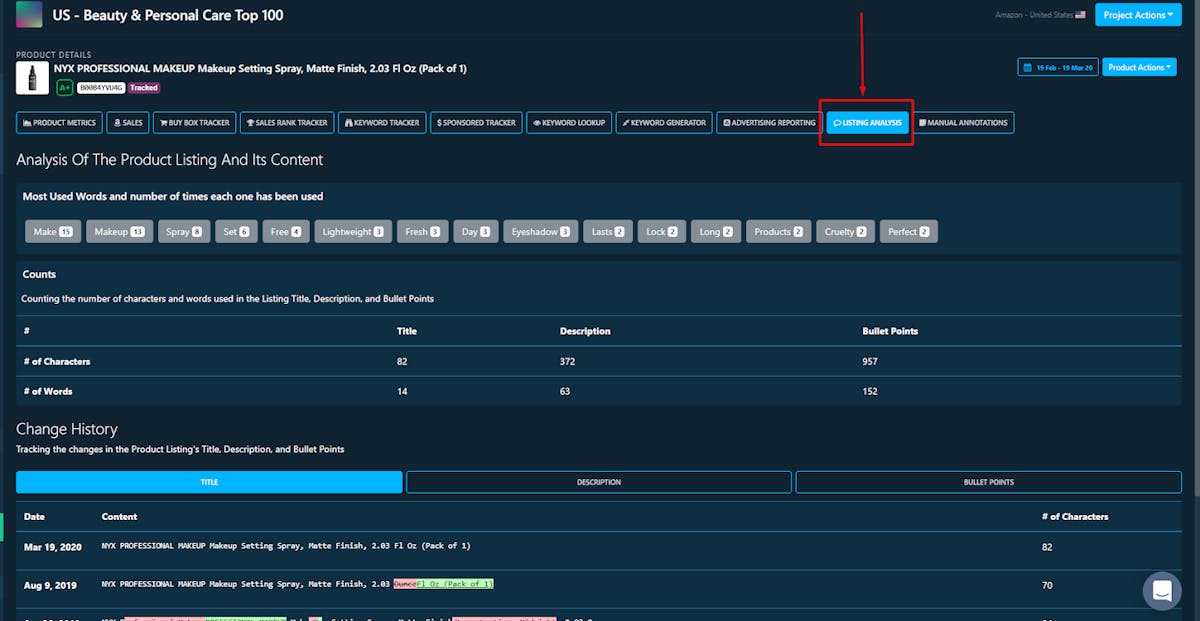Switch to the Sponsored Tracker tab

pyautogui.click(x=476, y=123)
